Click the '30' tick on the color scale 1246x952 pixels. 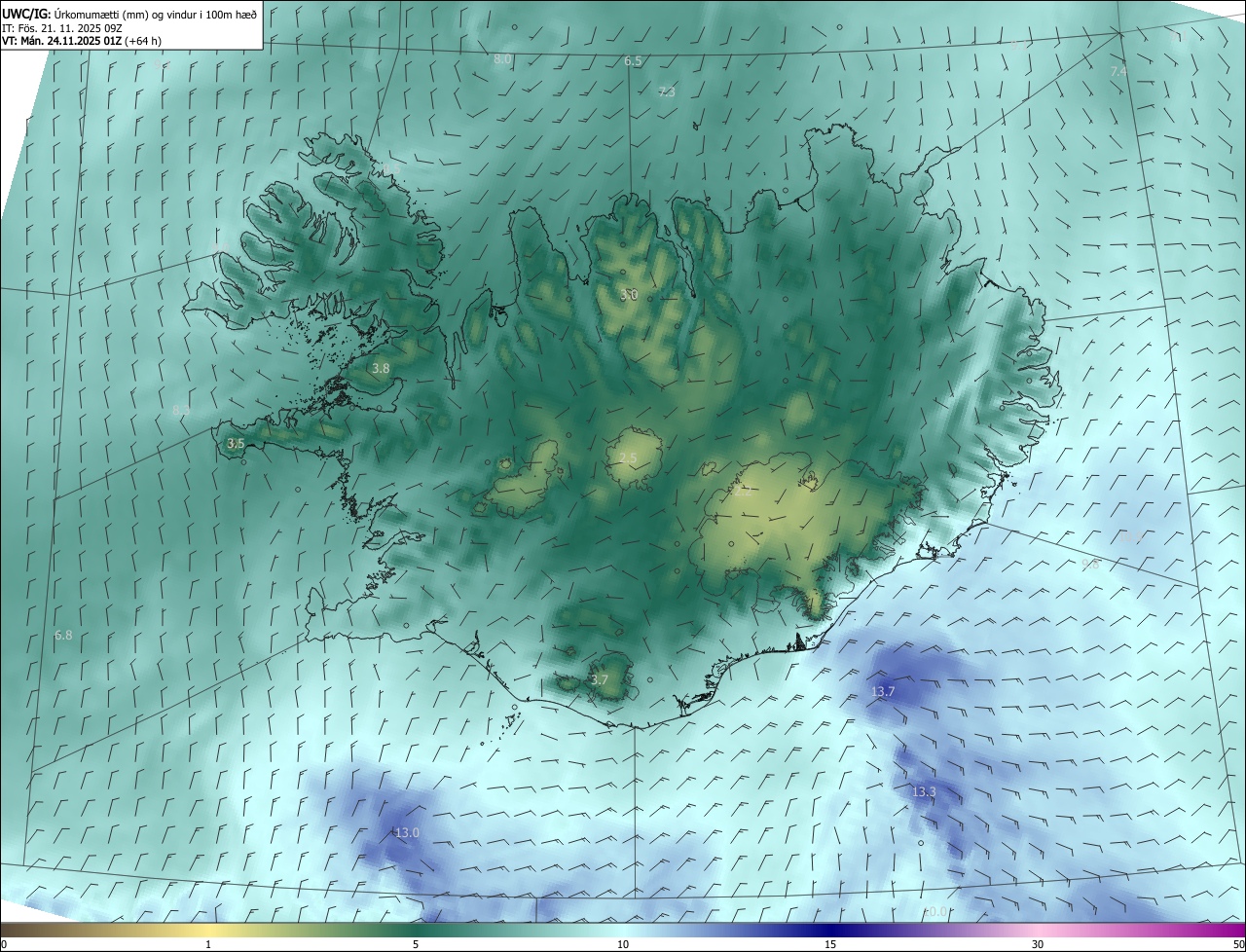coord(1038,944)
